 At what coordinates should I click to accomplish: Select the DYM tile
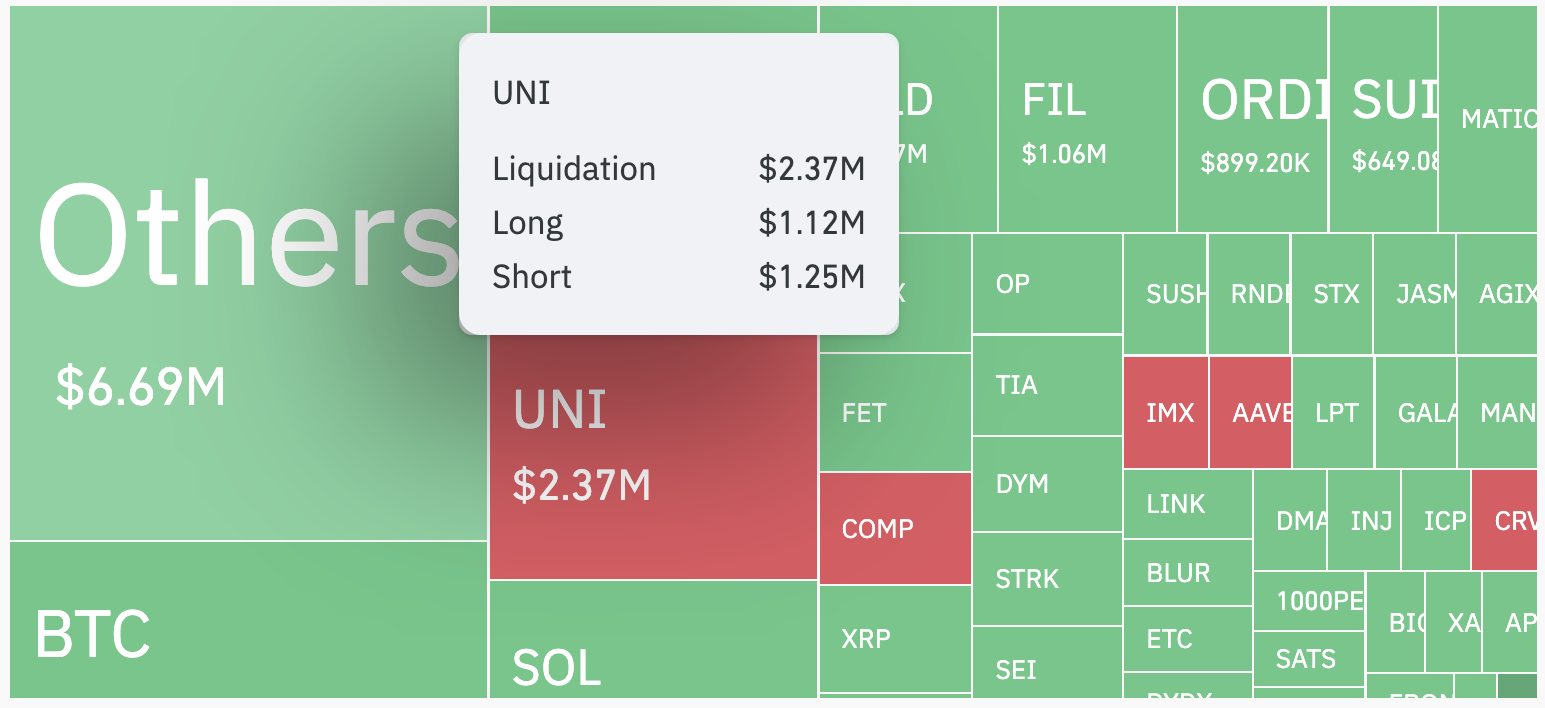click(x=1047, y=485)
